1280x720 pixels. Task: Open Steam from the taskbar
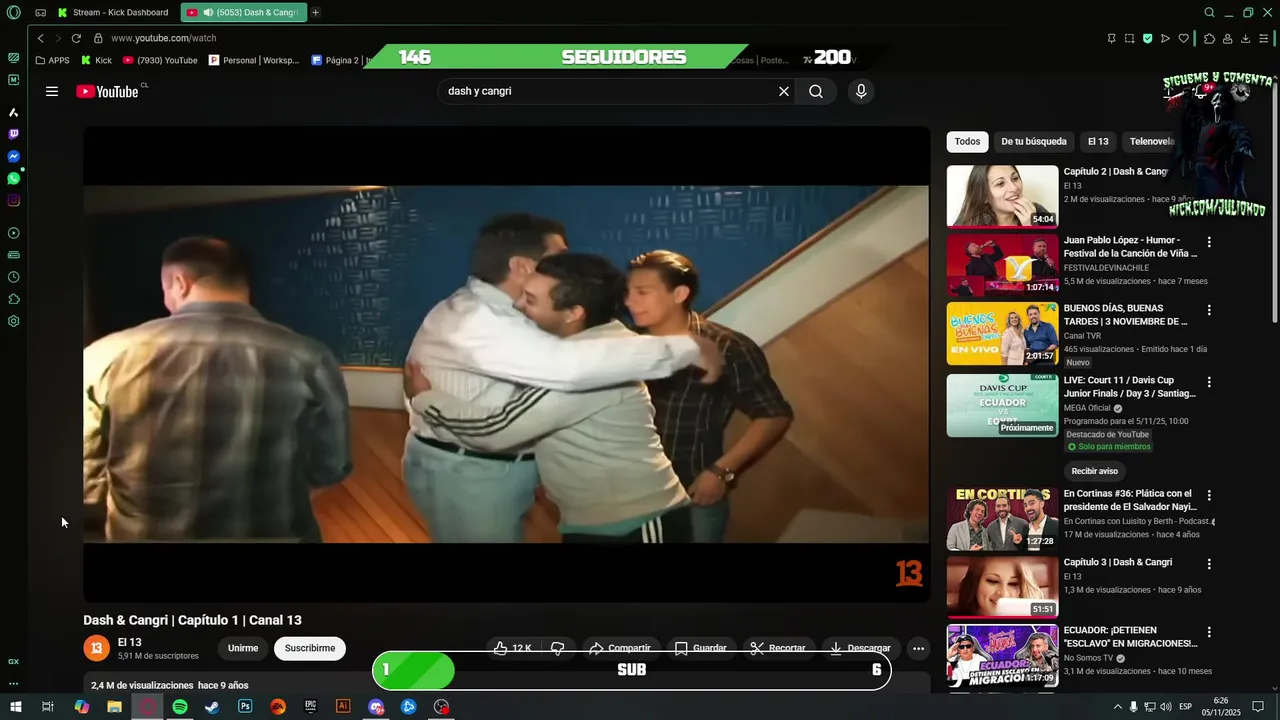[x=212, y=706]
